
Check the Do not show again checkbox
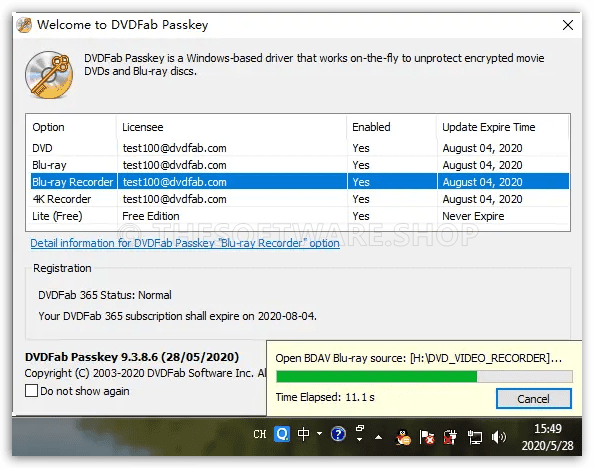point(31,391)
